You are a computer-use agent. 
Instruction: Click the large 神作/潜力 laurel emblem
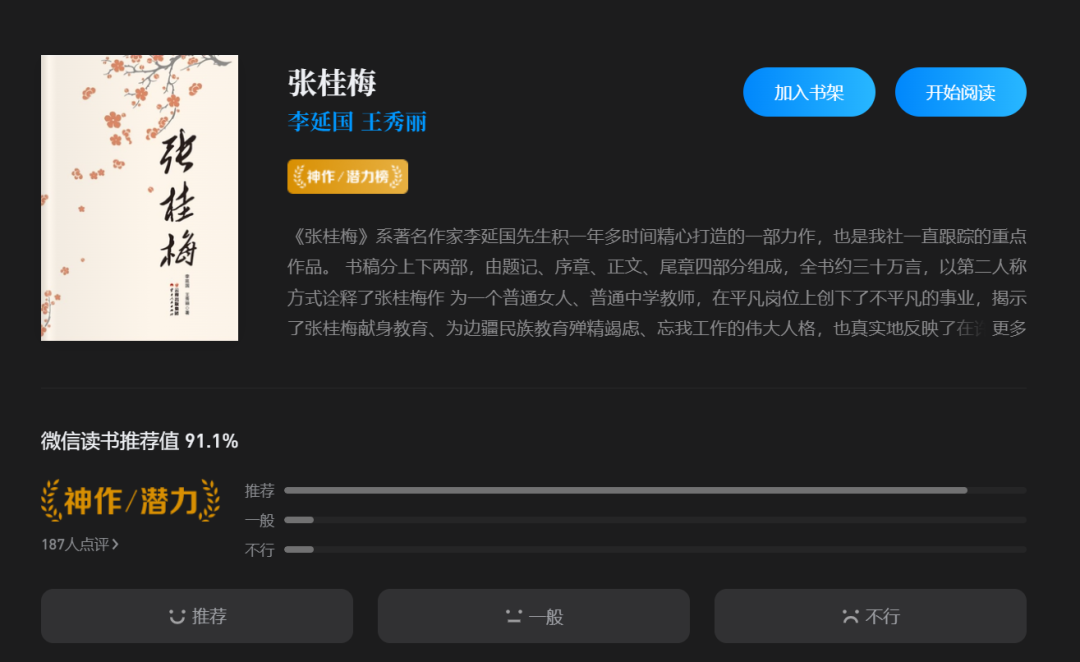coord(130,500)
